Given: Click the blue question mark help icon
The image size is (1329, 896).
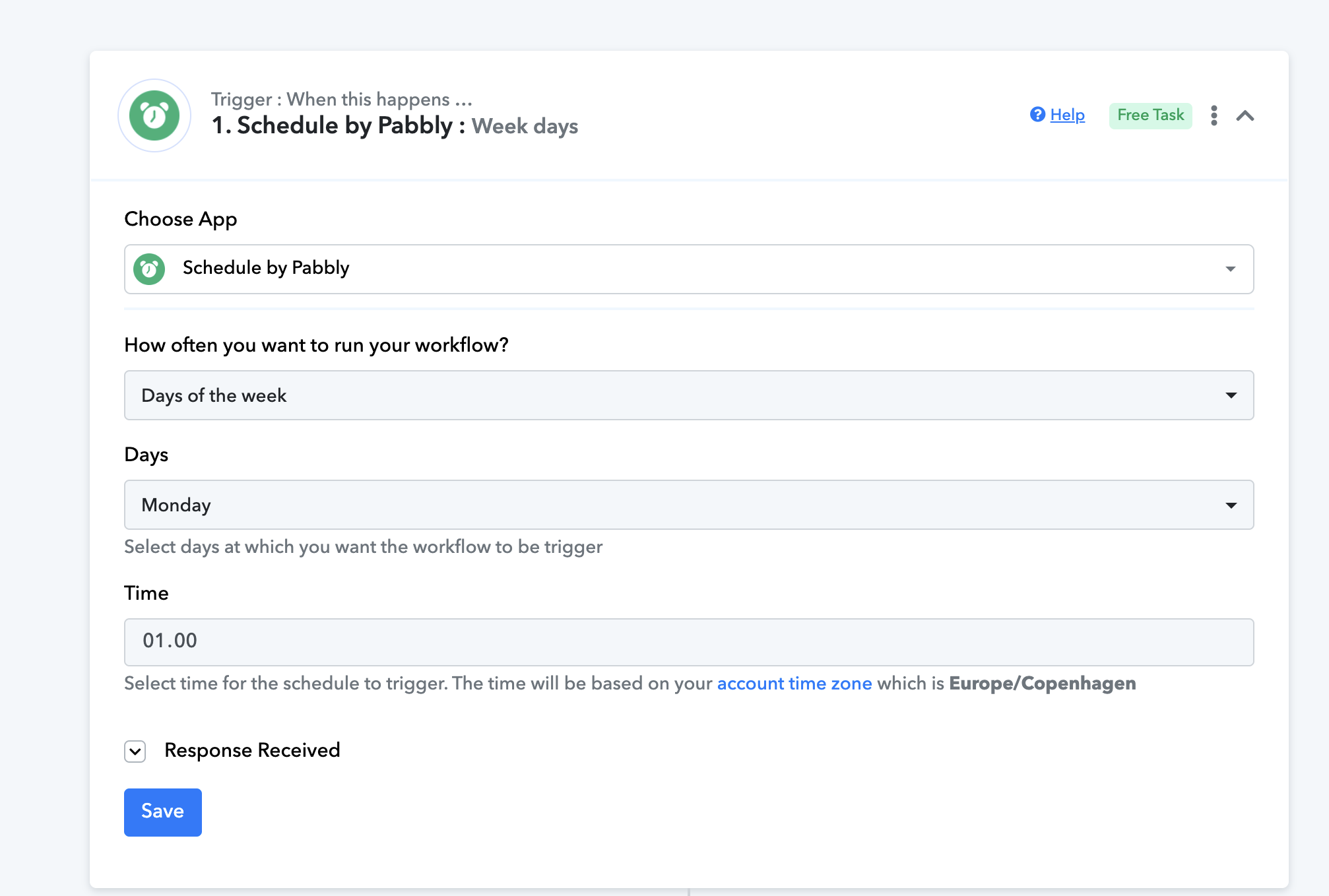Looking at the screenshot, I should coord(1037,115).
